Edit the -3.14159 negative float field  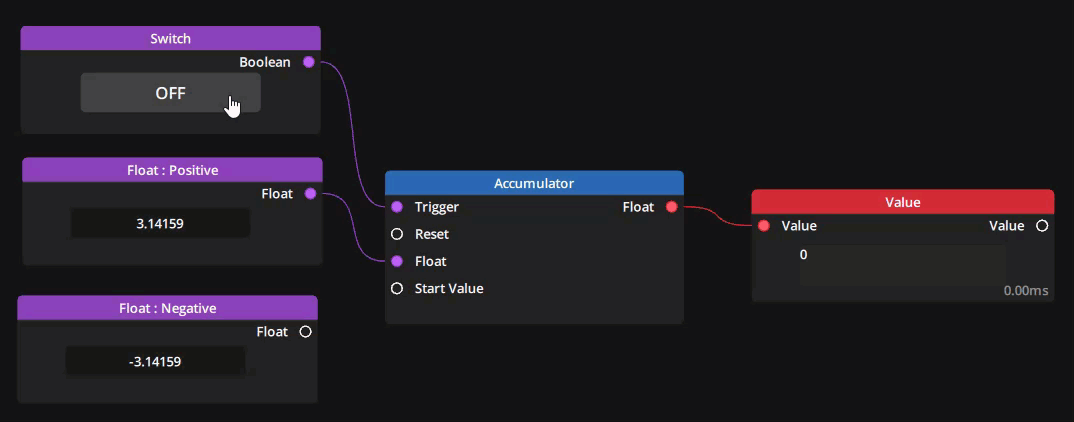[155, 361]
